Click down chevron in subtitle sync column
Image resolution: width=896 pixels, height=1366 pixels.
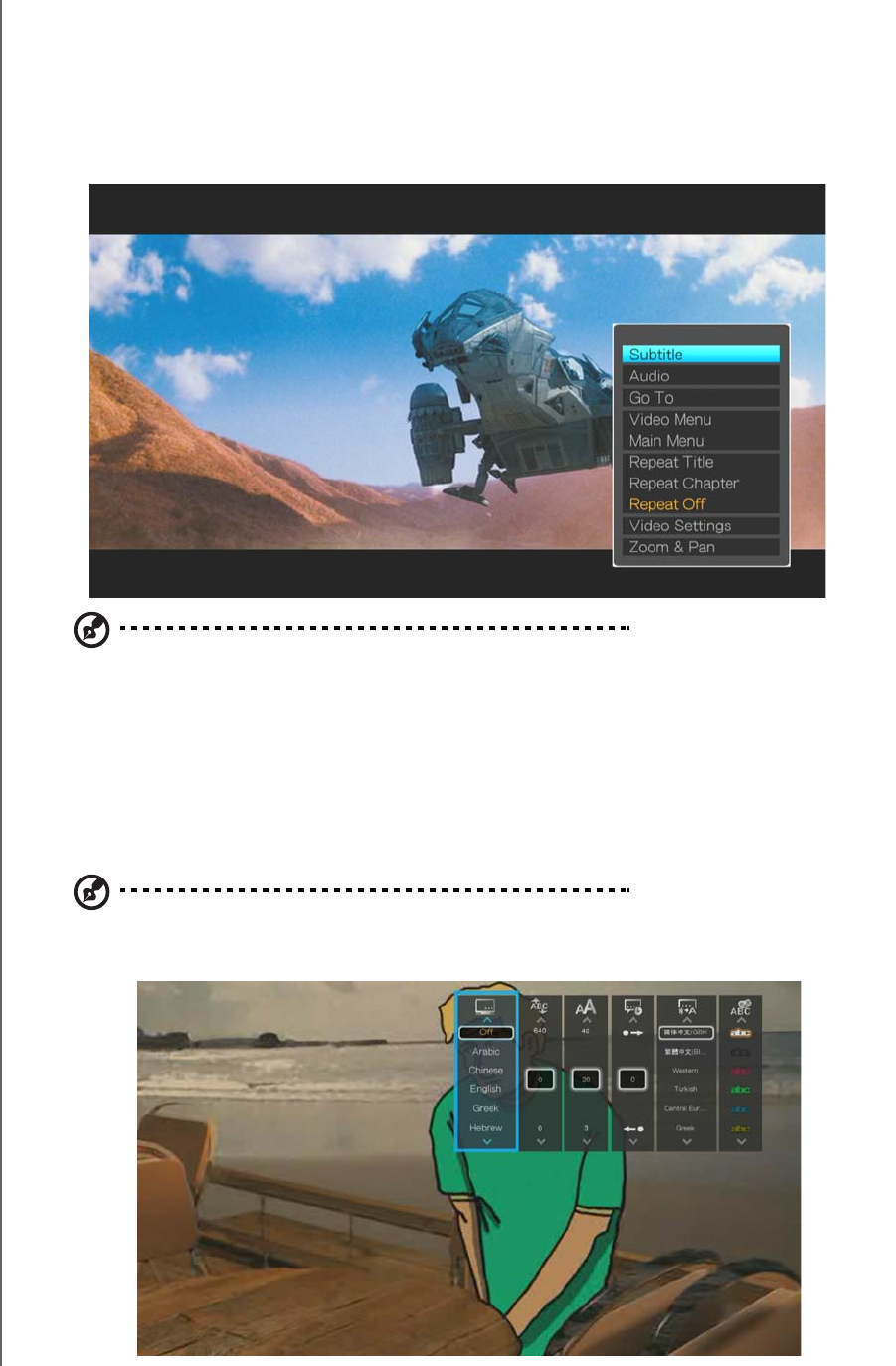click(632, 1142)
